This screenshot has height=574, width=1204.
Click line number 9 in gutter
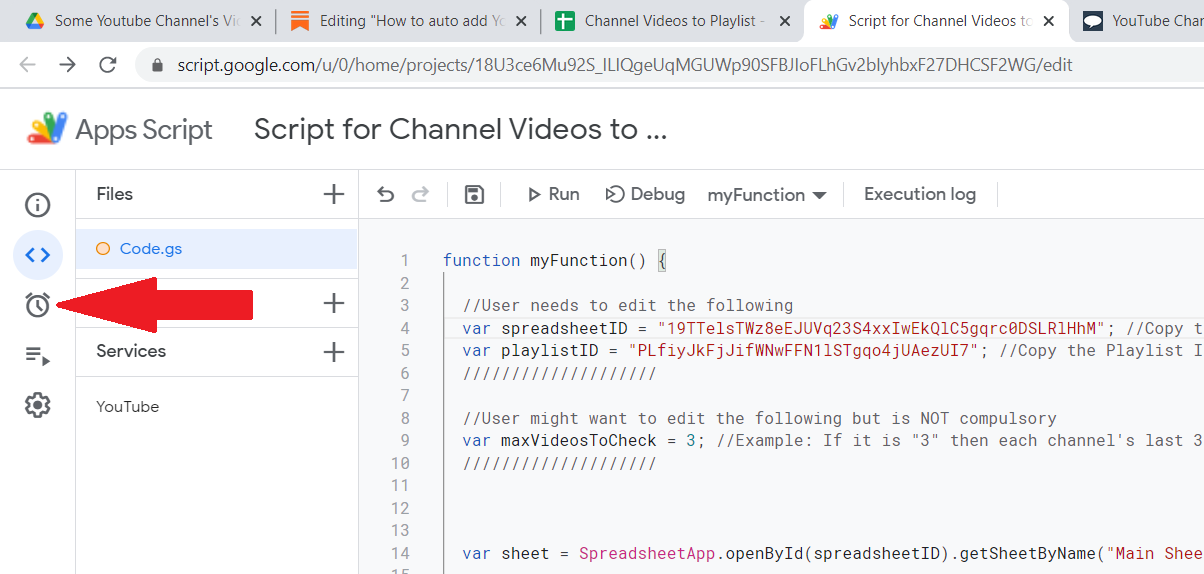405,440
